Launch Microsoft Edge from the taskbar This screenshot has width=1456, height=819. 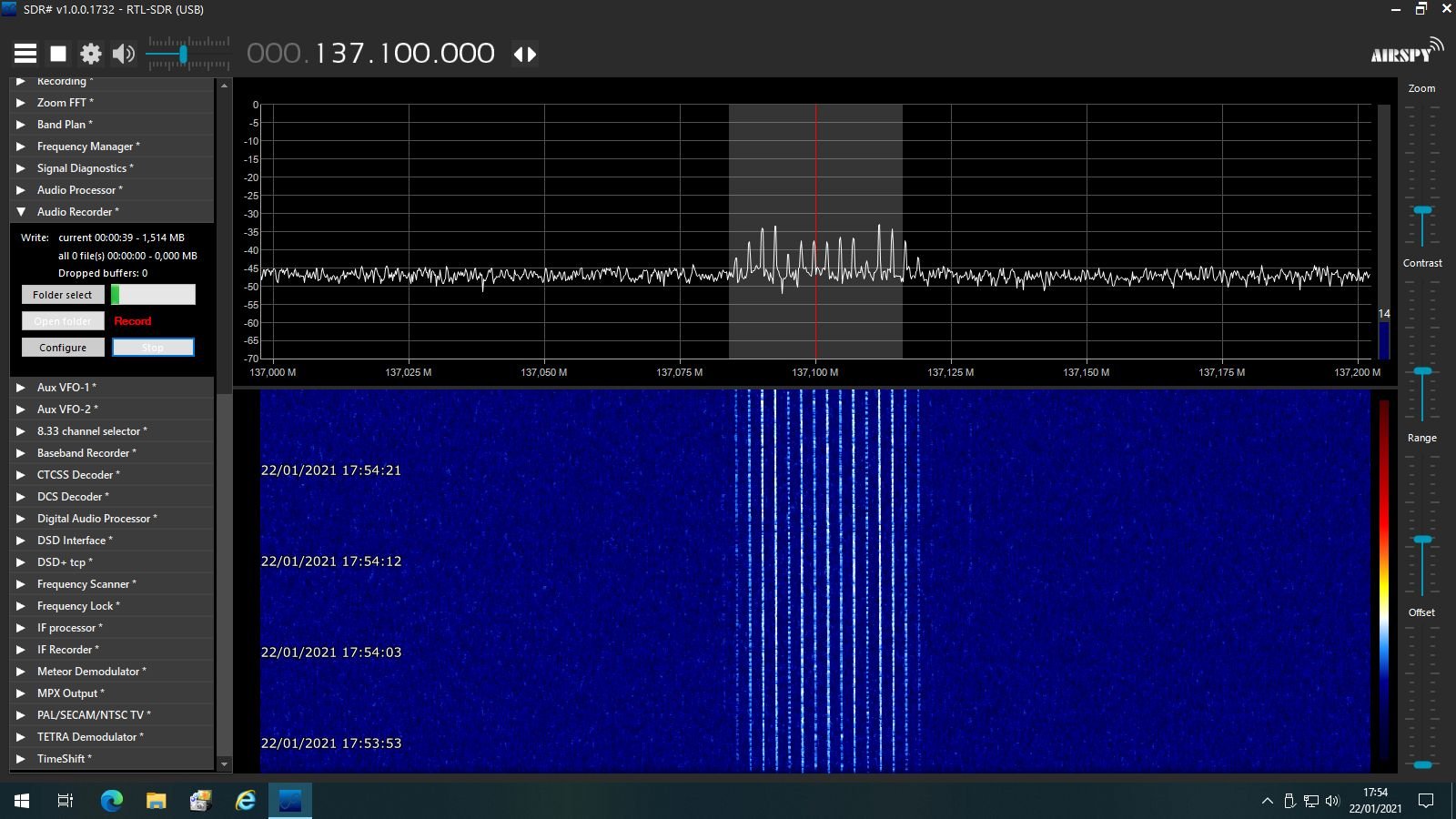tap(111, 801)
